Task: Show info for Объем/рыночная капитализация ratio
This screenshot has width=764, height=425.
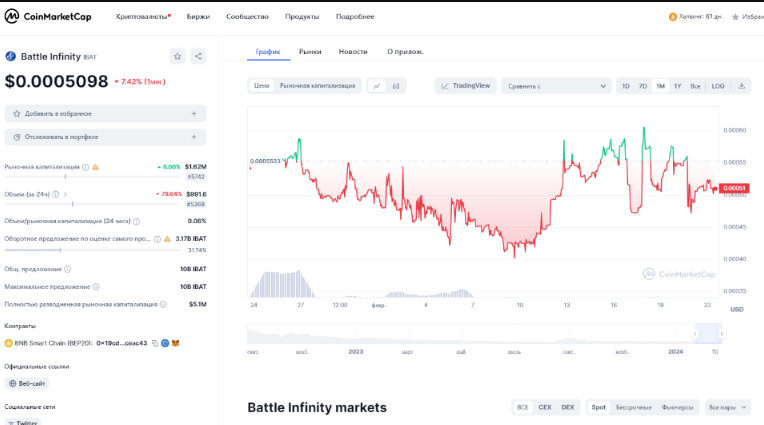Action: point(136,221)
